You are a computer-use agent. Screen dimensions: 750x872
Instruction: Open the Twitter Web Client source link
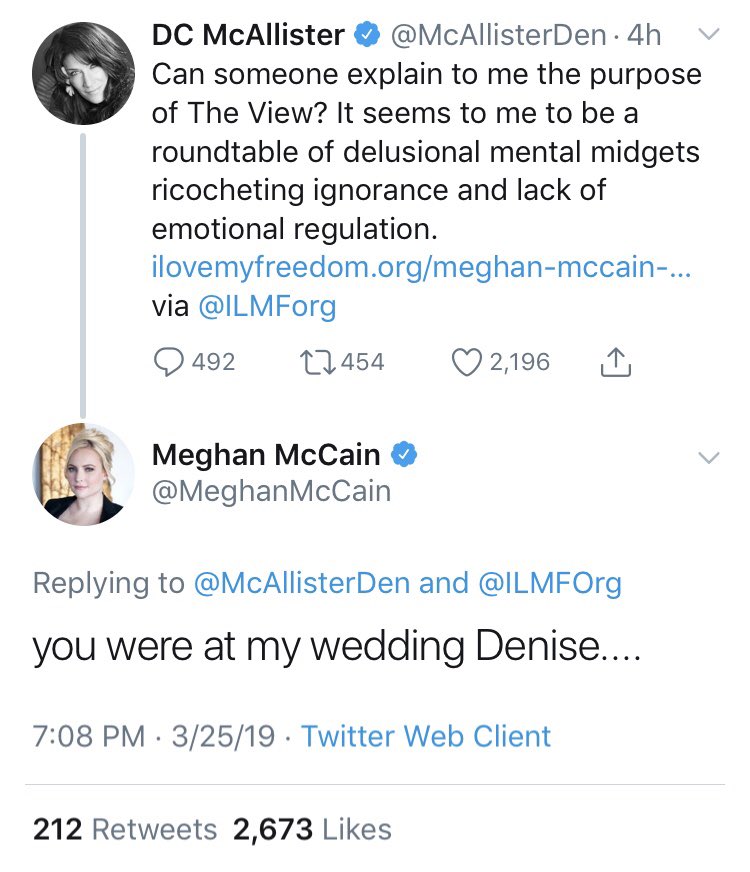point(426,737)
